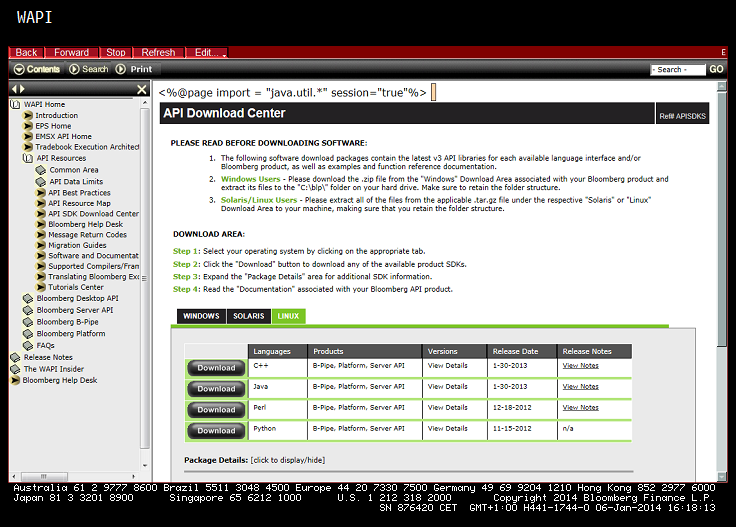The width and height of the screenshot is (736, 527).
Task: Expand Bloomberg B-Pipe folder icon
Action: point(28,322)
